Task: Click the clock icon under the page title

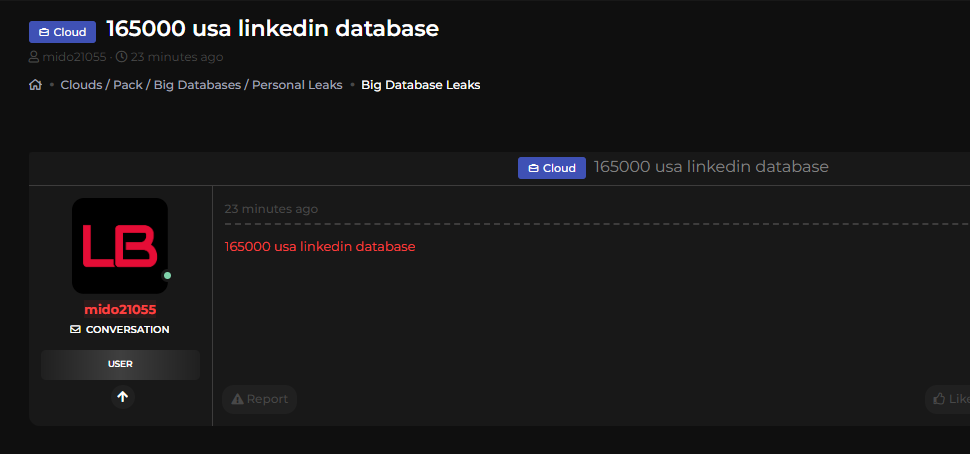Action: tap(122, 57)
